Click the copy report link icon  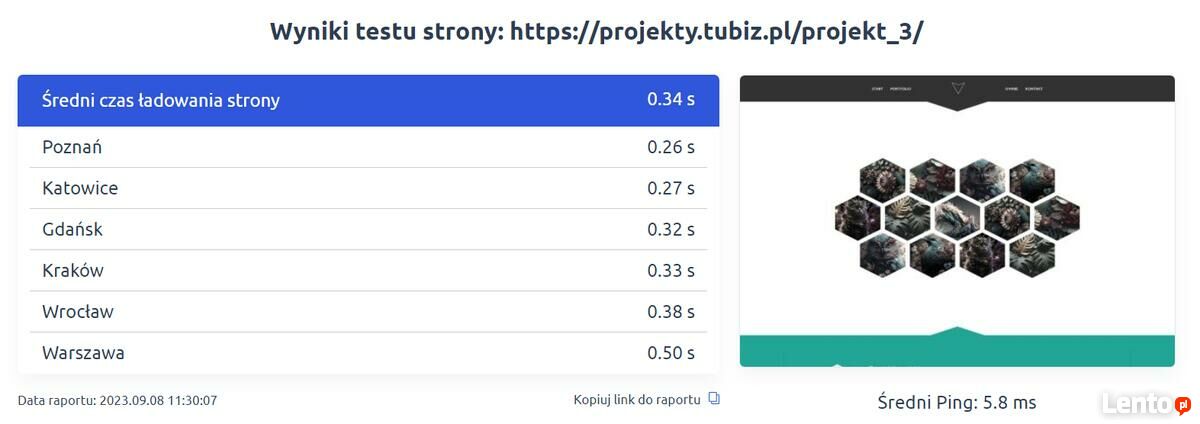pyautogui.click(x=713, y=399)
